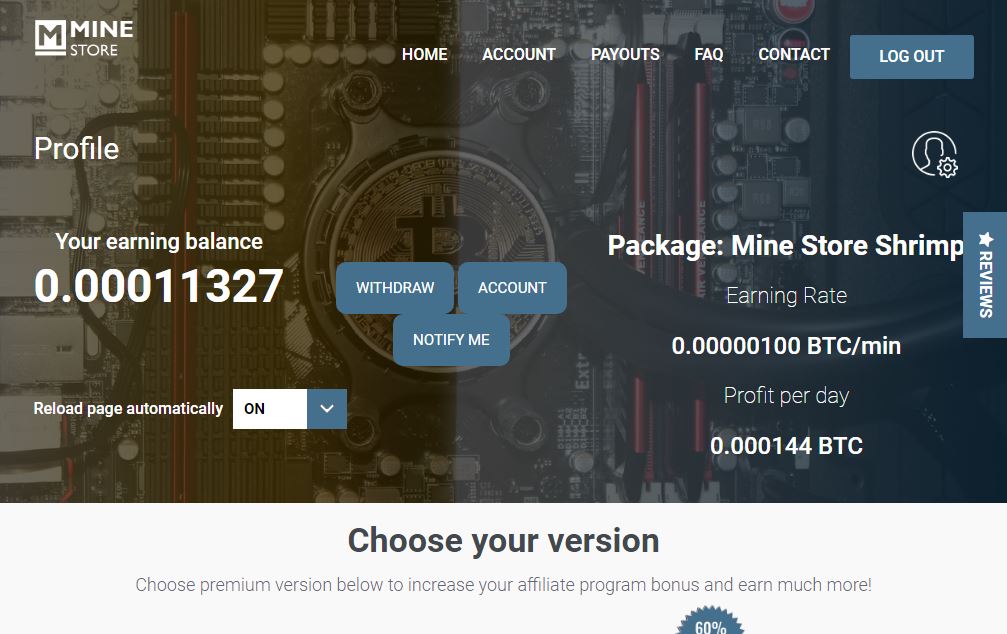Click the '0.00000100 BTC/min' rate value
The height and width of the screenshot is (634, 1007).
point(786,346)
